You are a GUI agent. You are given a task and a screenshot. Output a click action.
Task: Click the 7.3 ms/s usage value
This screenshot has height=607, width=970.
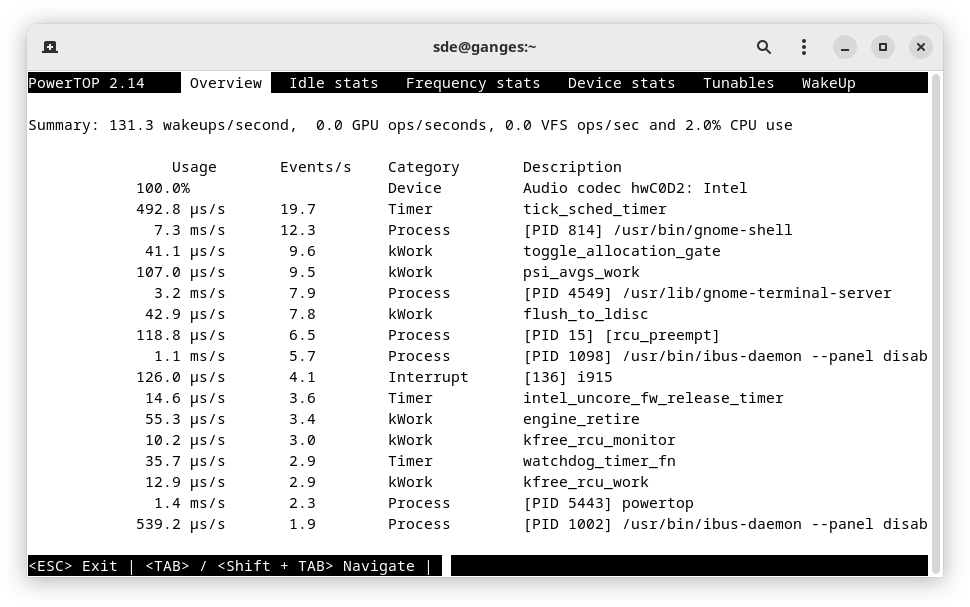[189, 230]
